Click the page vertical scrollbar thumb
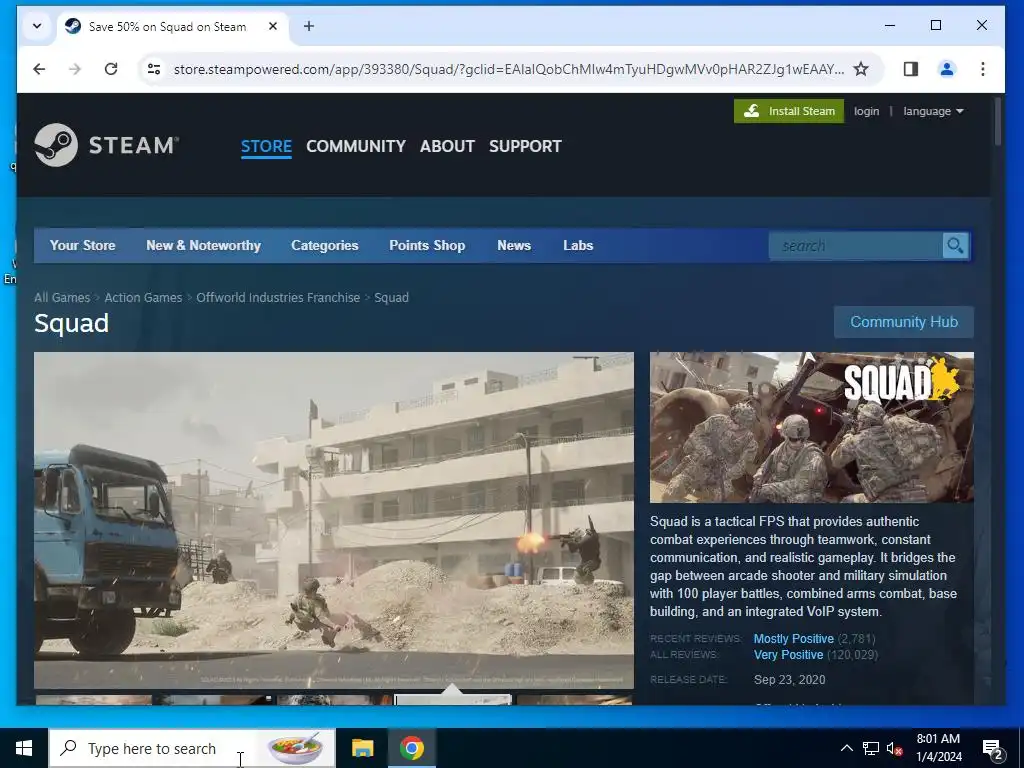 pyautogui.click(x=997, y=121)
